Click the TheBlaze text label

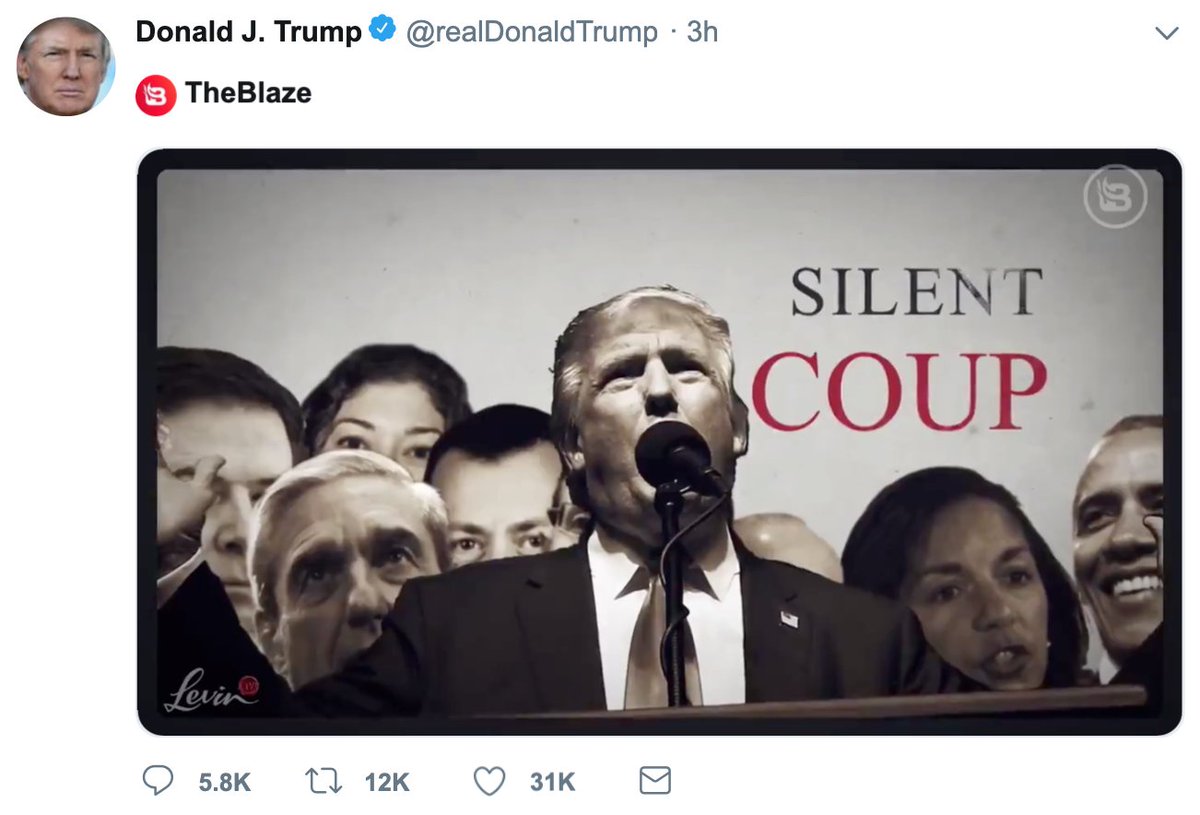click(248, 93)
